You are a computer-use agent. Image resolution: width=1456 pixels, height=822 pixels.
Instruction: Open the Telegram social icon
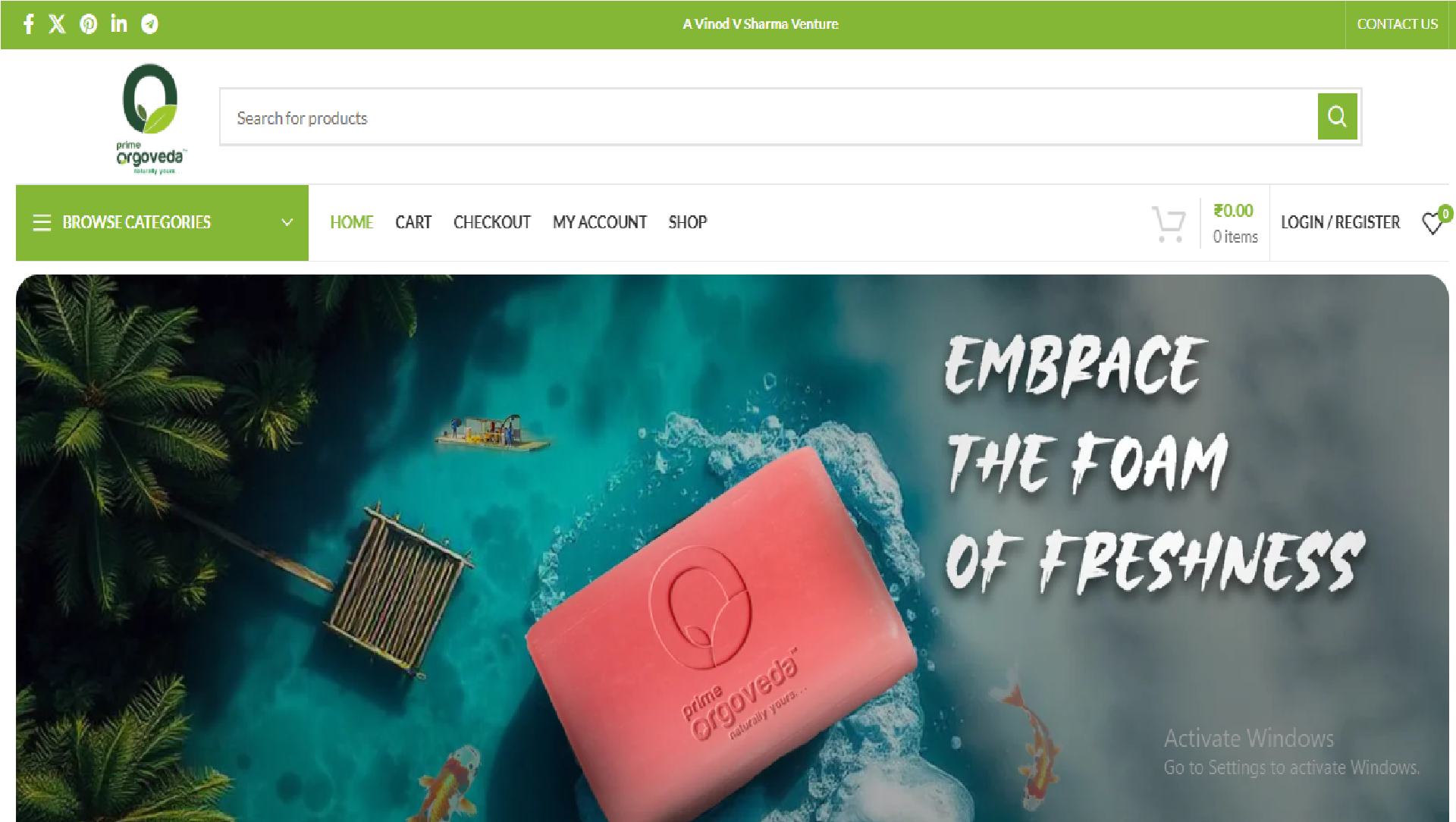(150, 24)
